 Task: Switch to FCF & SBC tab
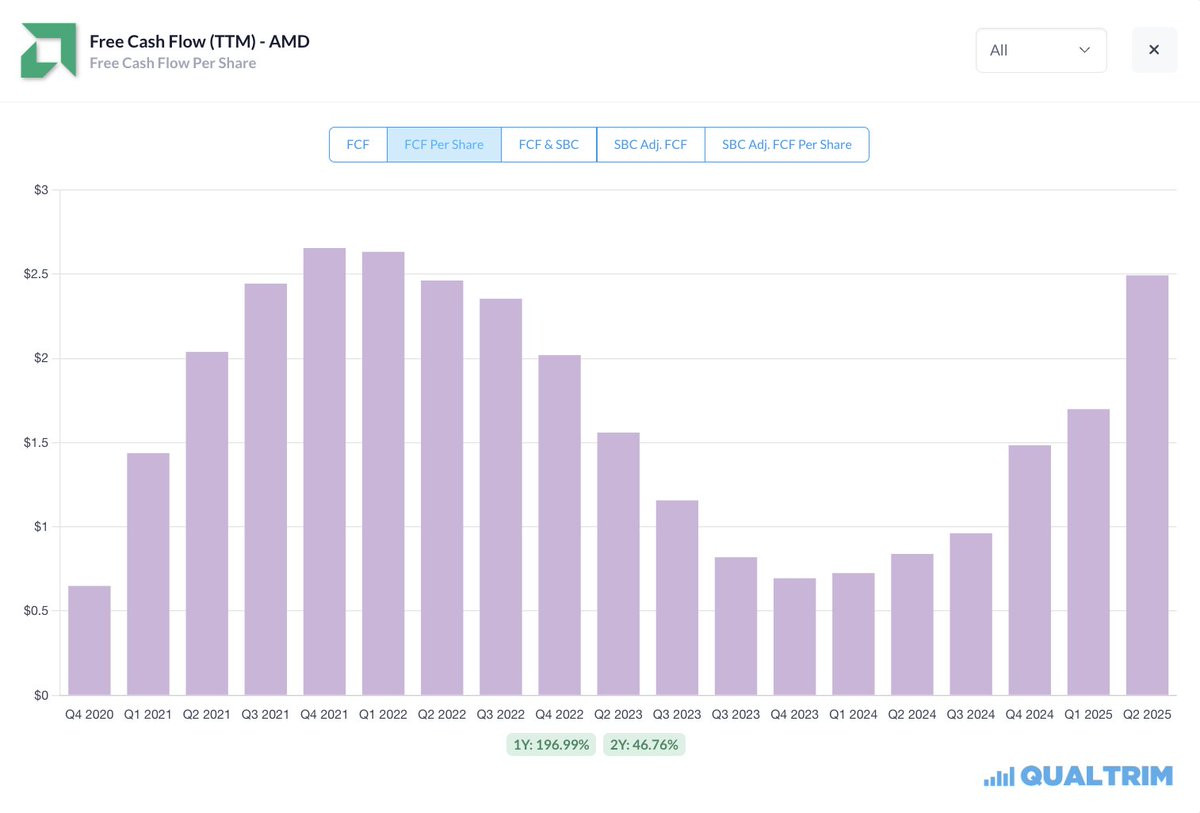pyautogui.click(x=548, y=144)
